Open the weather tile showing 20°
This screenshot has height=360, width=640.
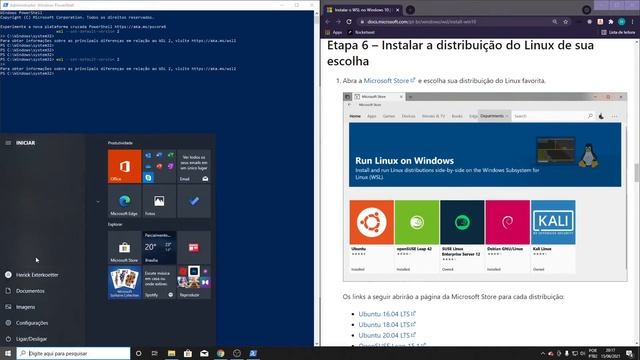tap(159, 247)
